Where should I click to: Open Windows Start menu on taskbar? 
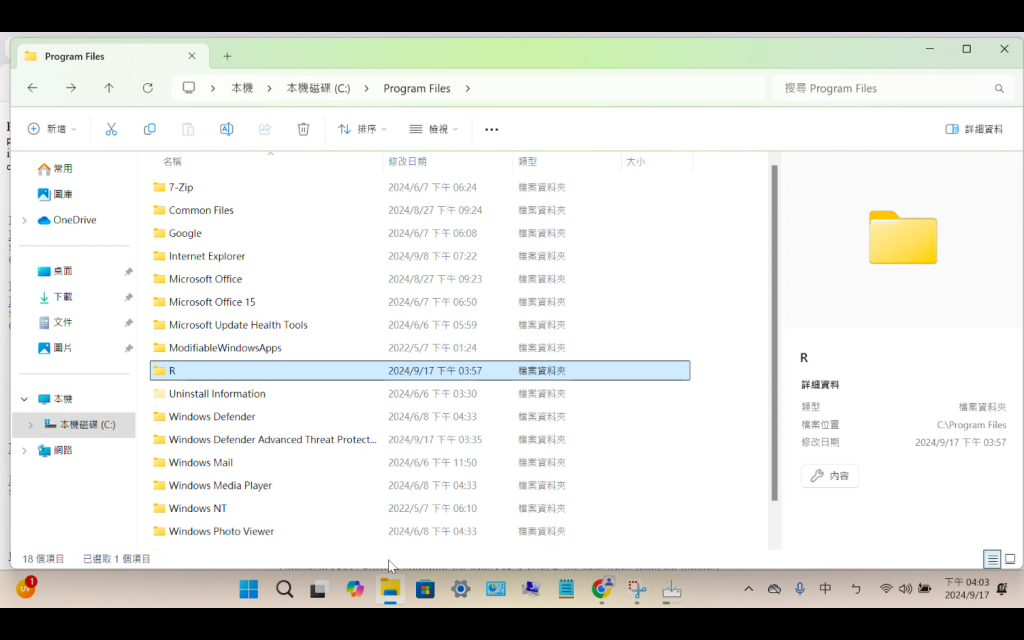point(249,589)
